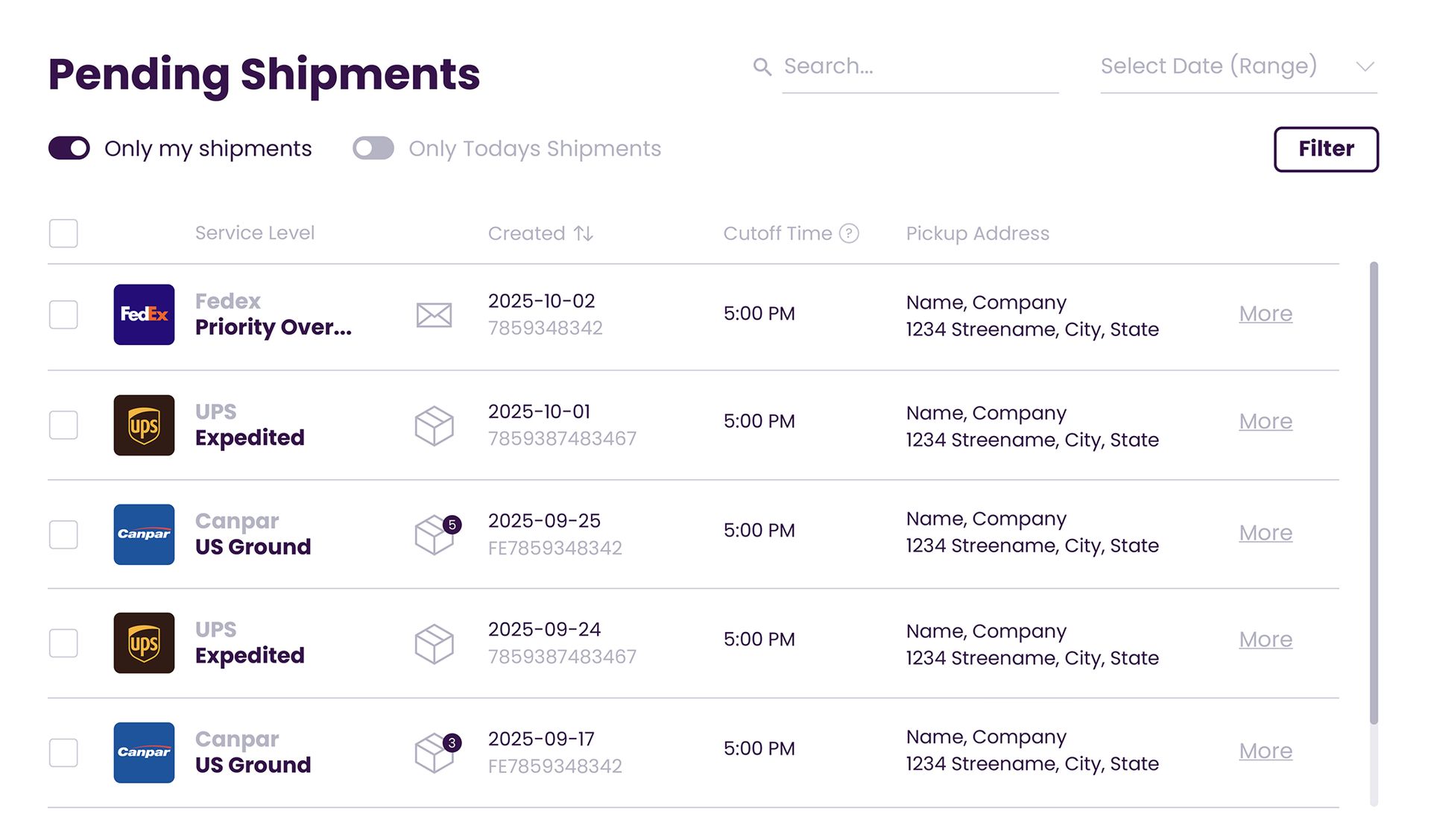
Task: Disable the Only my shipments toggle
Action: [68, 148]
